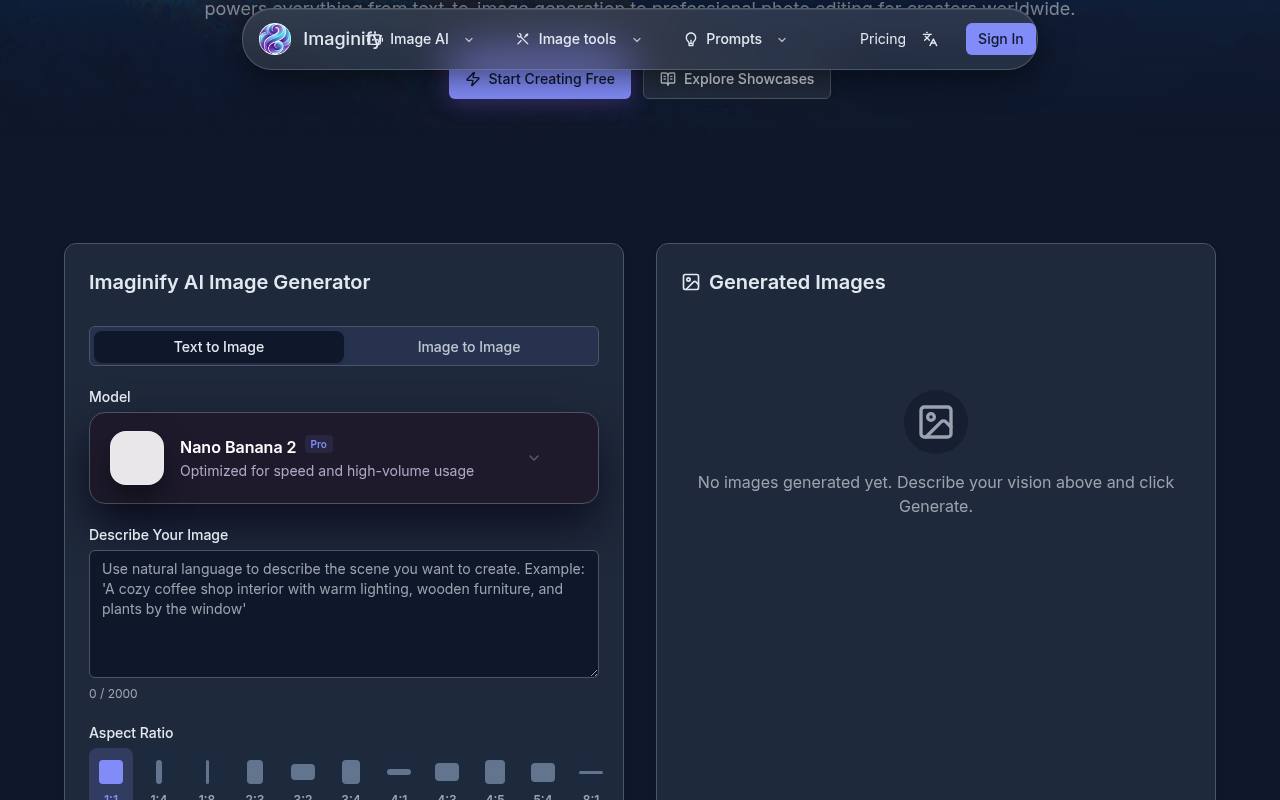Expand the Prompts chevron
Viewport: 1280px width, 800px height.
click(x=781, y=40)
